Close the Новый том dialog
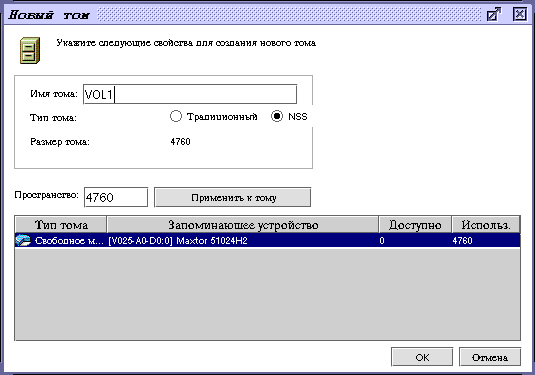The image size is (535, 375). click(x=519, y=14)
